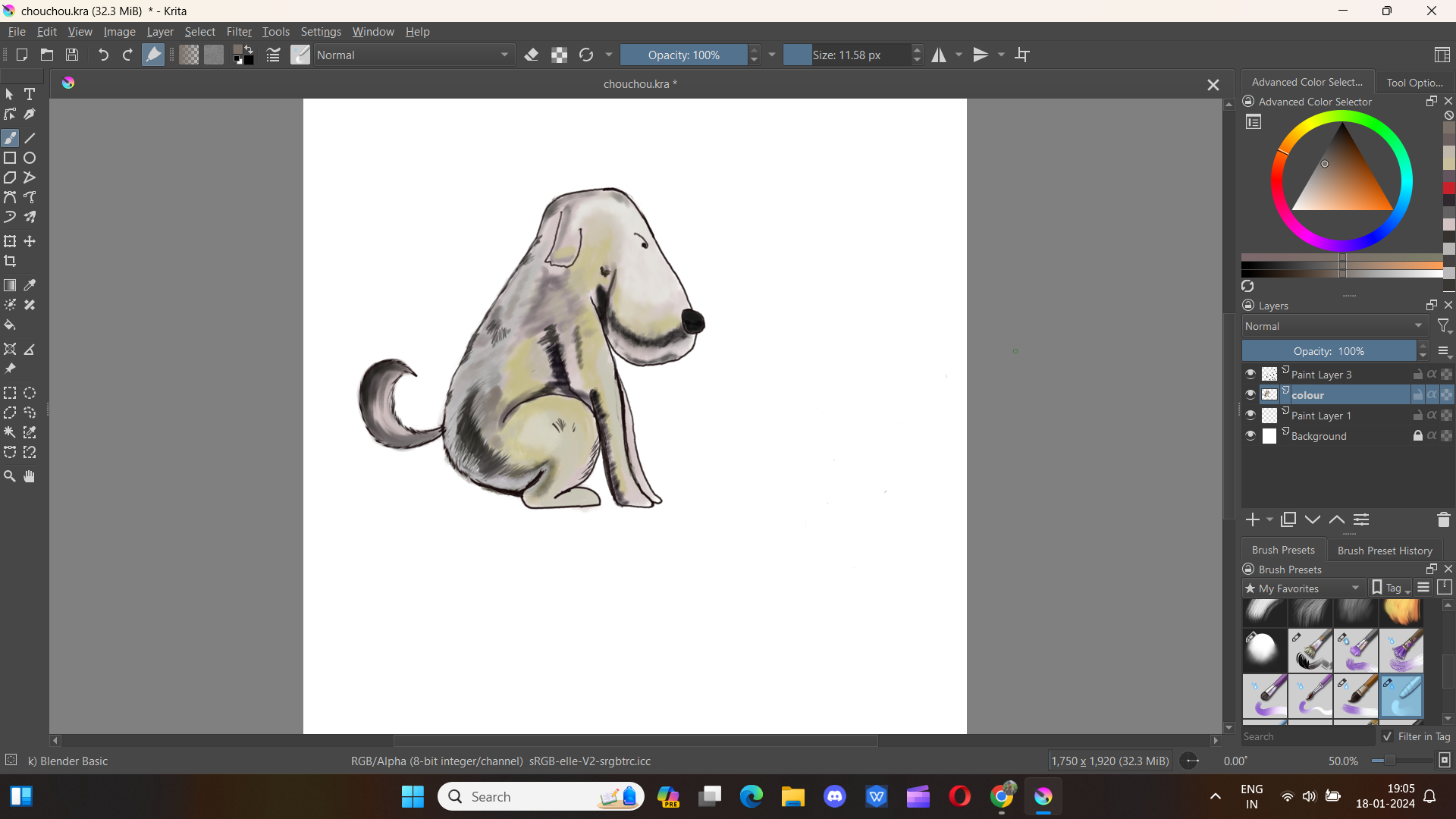Select the Fill bucket tool
This screenshot has width=1456, height=819.
point(10,325)
